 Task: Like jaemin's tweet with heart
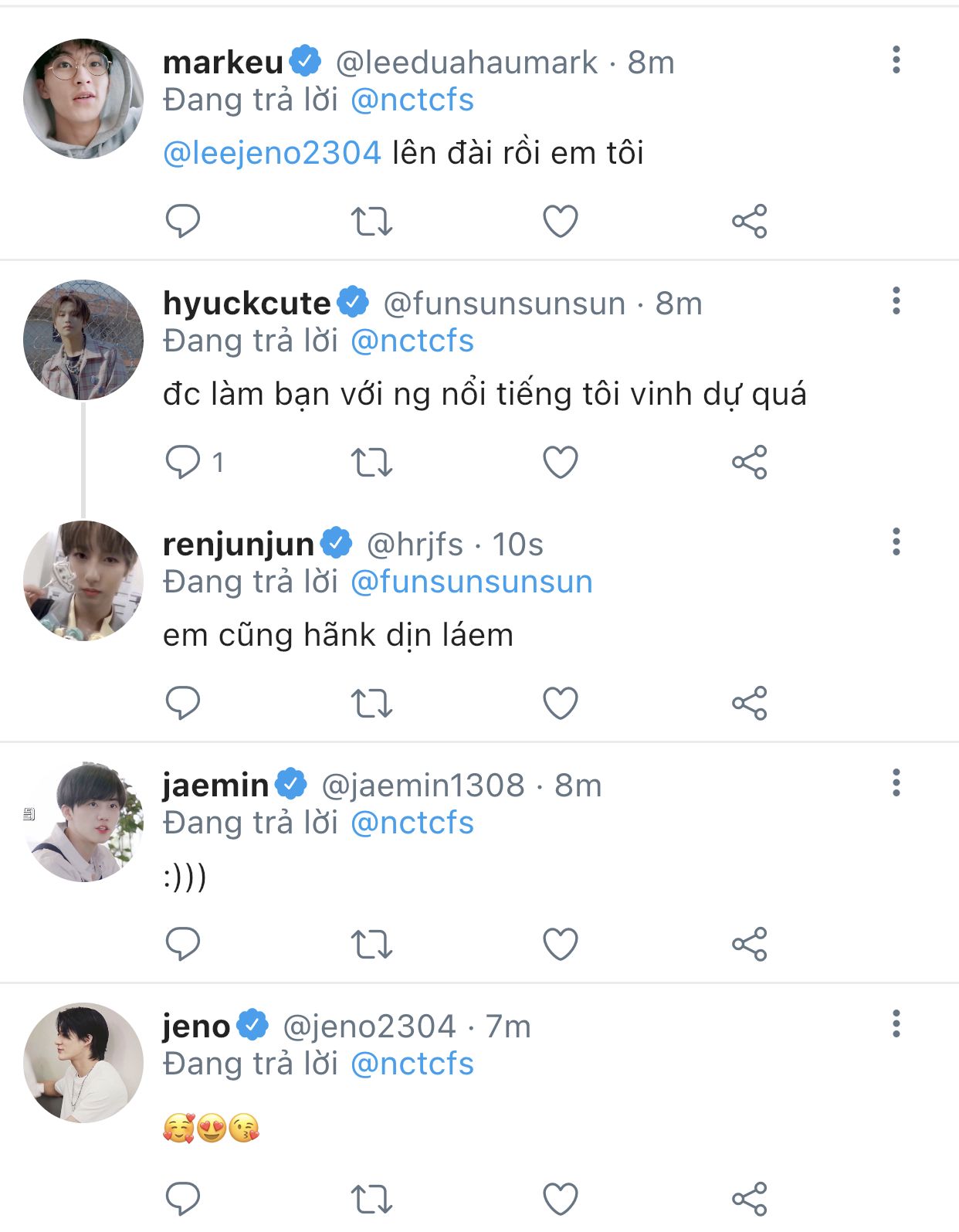click(x=560, y=944)
